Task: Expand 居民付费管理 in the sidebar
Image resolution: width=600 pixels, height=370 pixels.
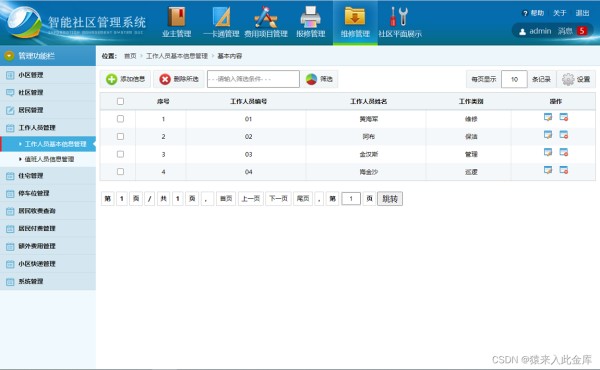Action: point(48,229)
